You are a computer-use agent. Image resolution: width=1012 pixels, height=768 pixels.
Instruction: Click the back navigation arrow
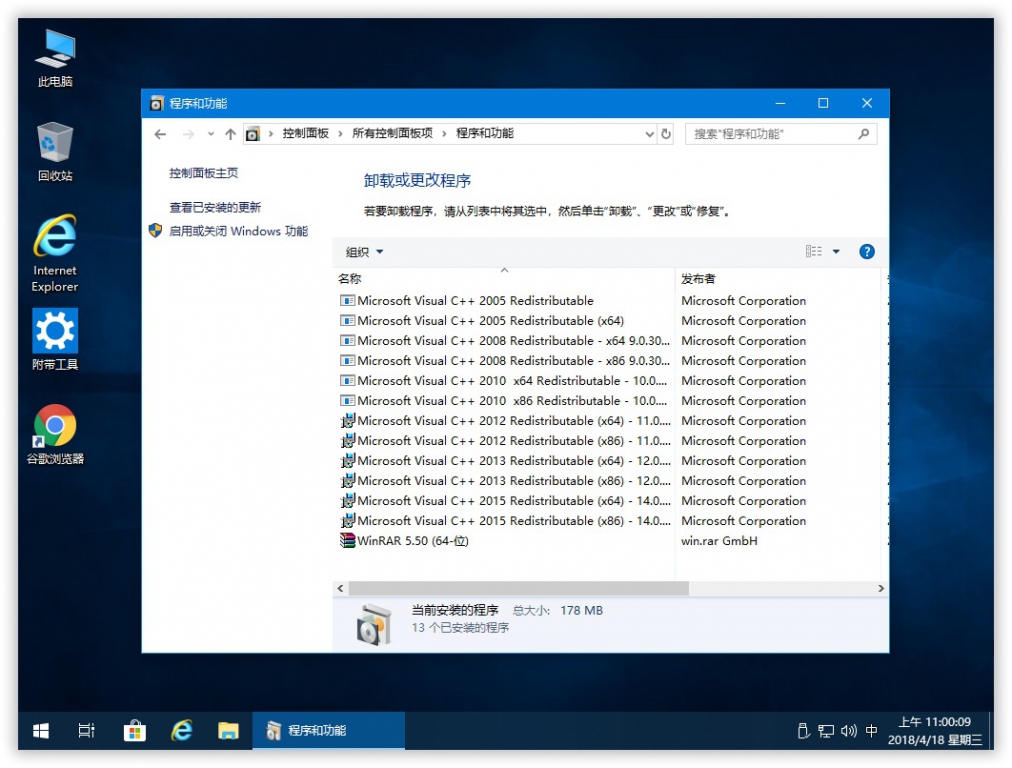point(160,134)
